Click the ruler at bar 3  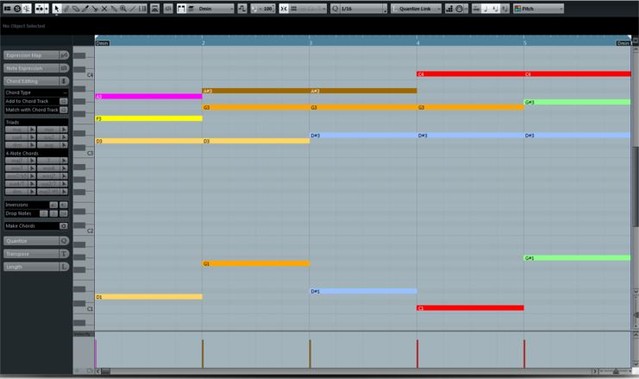(310, 42)
